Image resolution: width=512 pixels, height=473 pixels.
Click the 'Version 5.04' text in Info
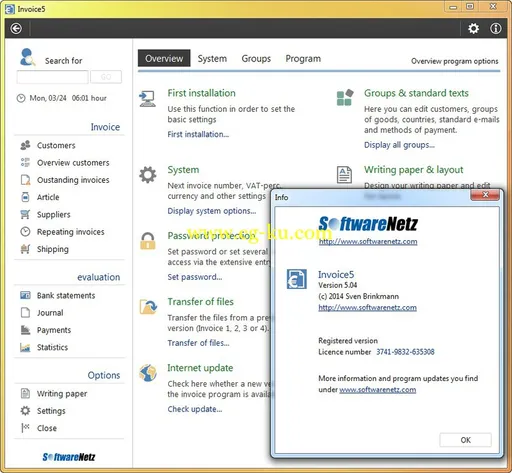tap(338, 285)
